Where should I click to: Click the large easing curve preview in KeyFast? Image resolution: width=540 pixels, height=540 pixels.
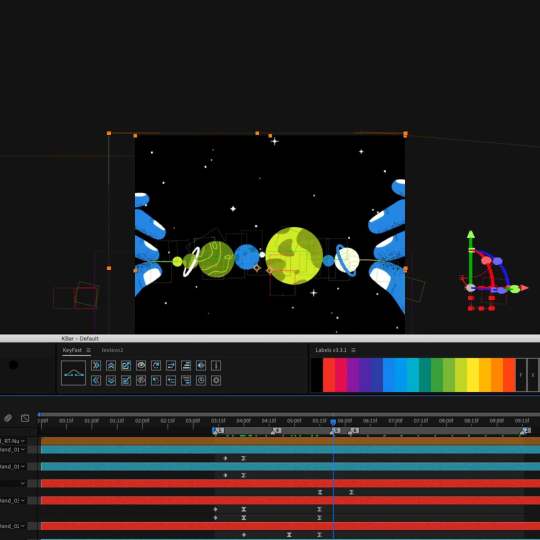(73, 373)
